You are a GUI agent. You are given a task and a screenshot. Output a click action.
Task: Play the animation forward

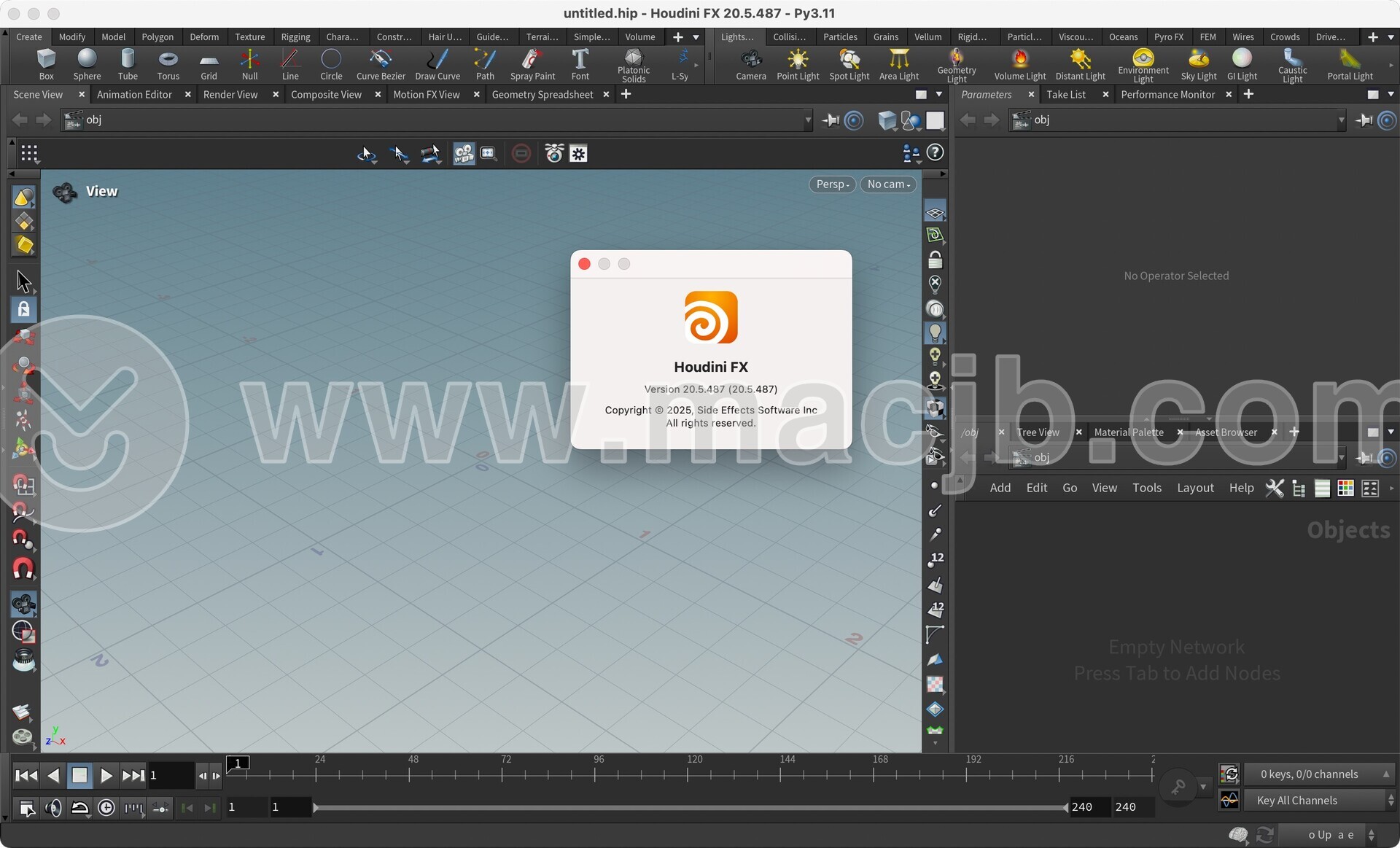pos(106,775)
